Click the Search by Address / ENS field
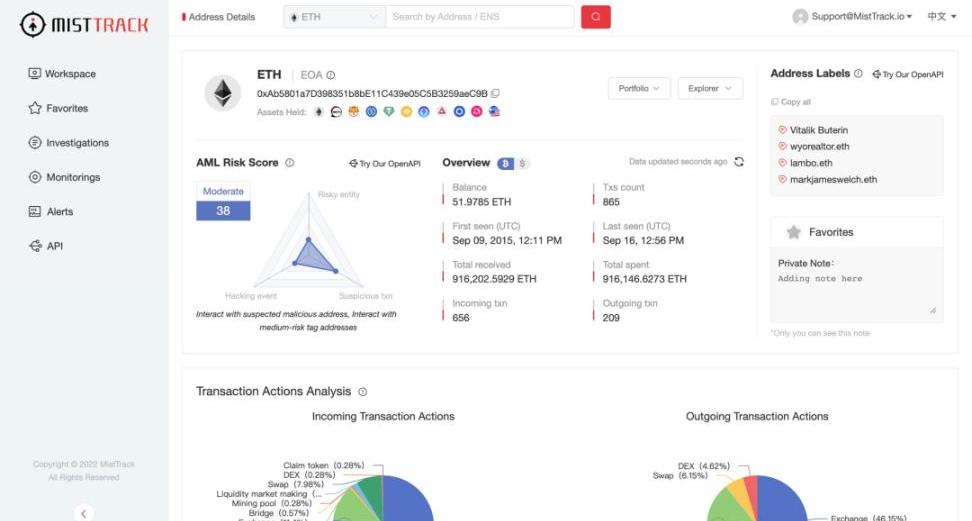972x521 pixels. click(x=479, y=17)
